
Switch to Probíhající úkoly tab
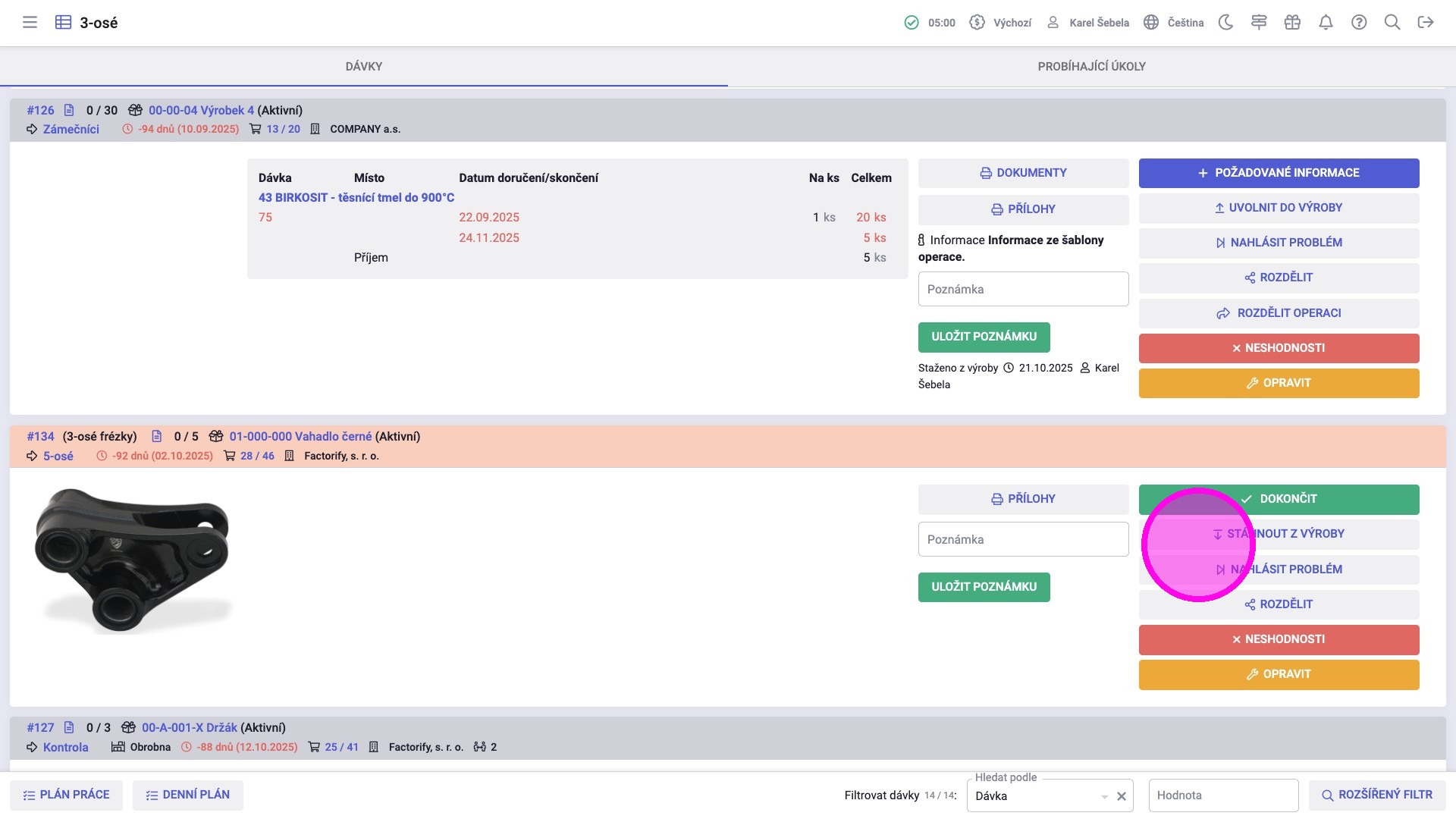click(x=1091, y=67)
